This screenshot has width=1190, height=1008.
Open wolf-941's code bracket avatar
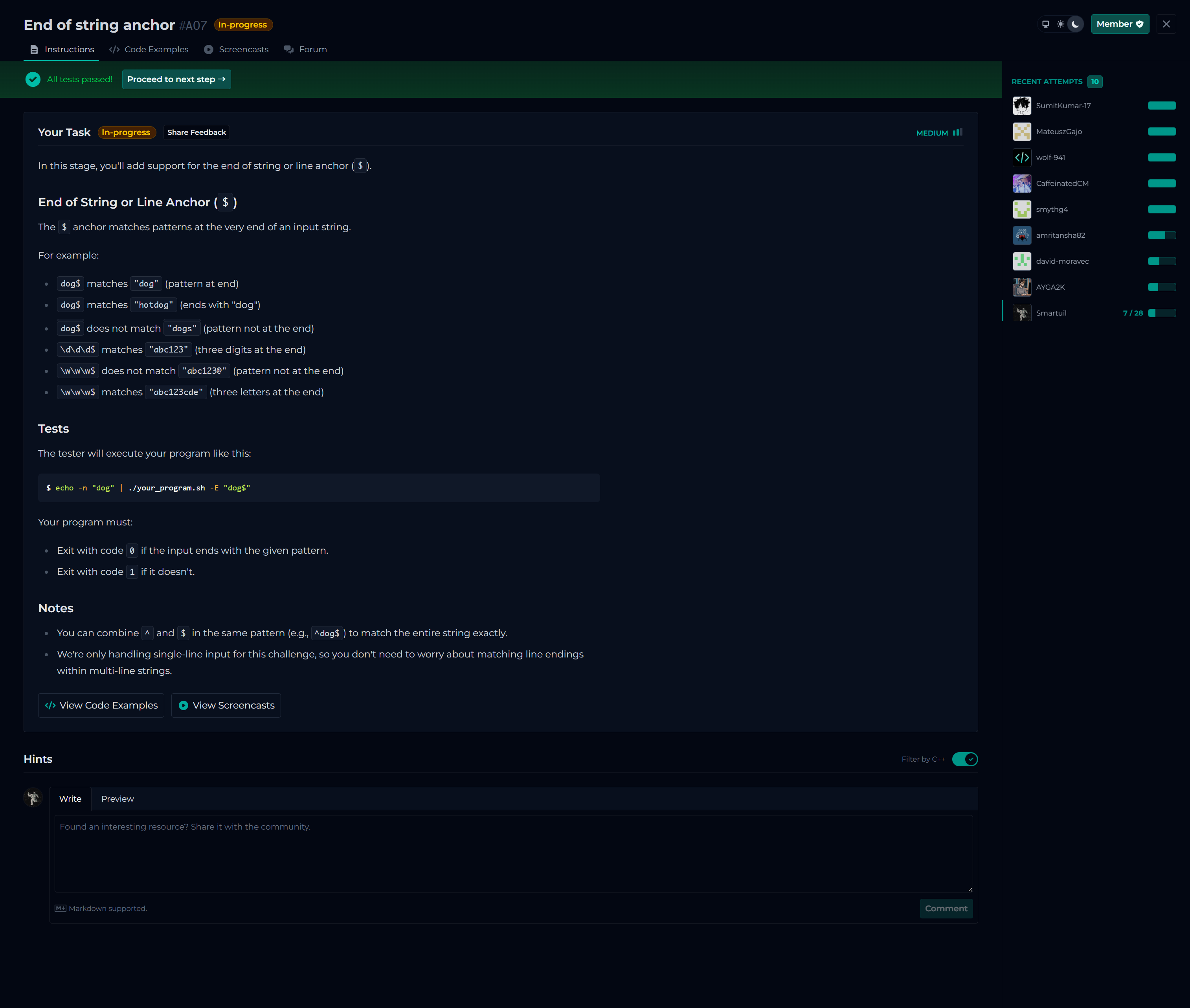(x=1021, y=158)
